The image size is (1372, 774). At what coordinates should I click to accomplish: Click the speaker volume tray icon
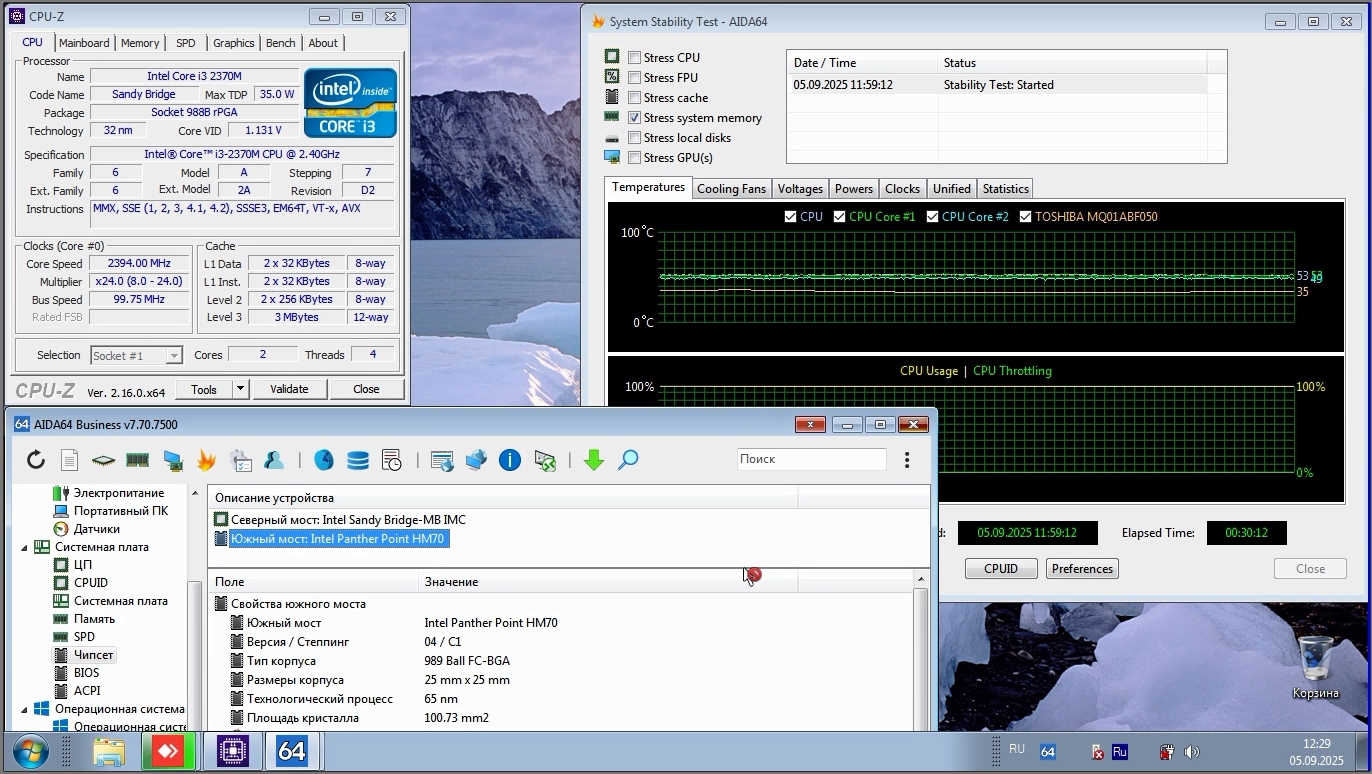[x=1191, y=752]
